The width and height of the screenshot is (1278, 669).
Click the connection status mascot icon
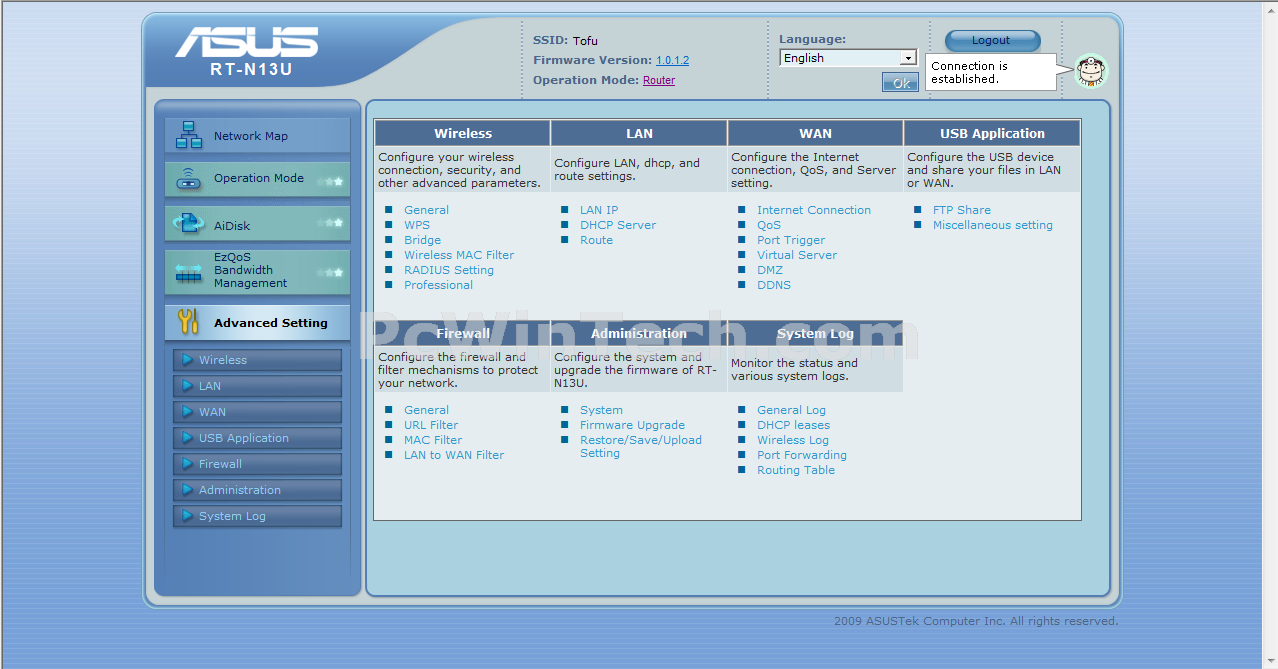(1091, 72)
